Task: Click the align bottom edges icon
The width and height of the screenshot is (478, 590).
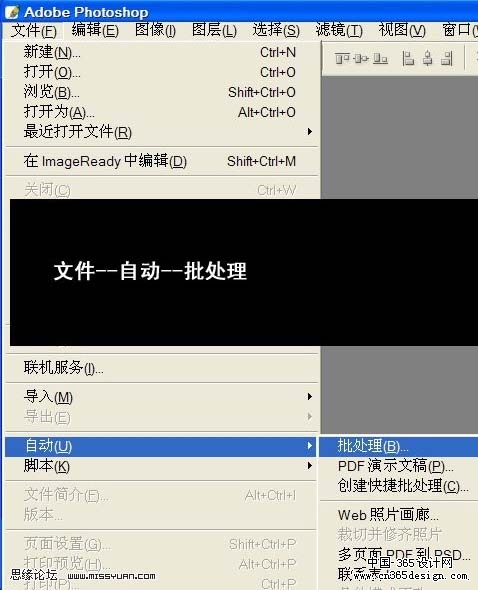Action: point(381,59)
